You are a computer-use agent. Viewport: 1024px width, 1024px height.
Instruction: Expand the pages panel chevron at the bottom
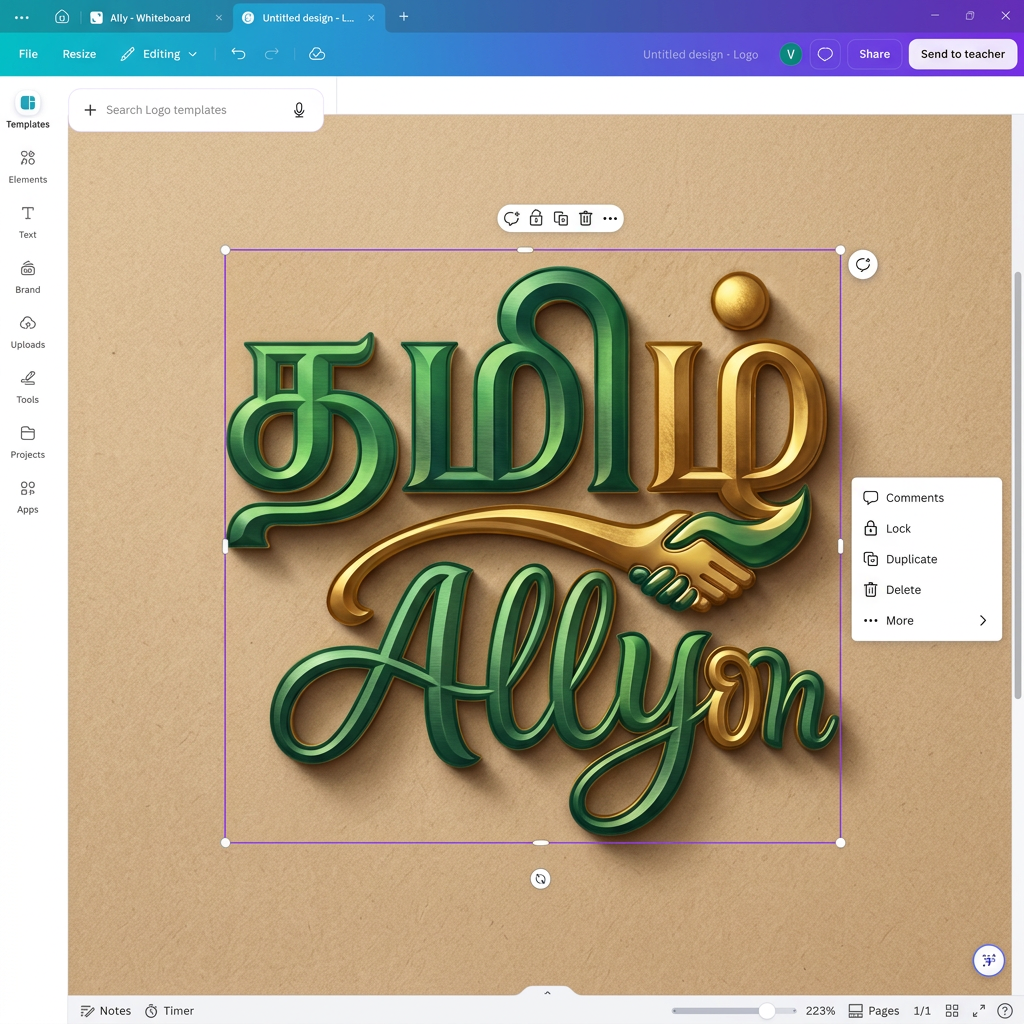(547, 993)
